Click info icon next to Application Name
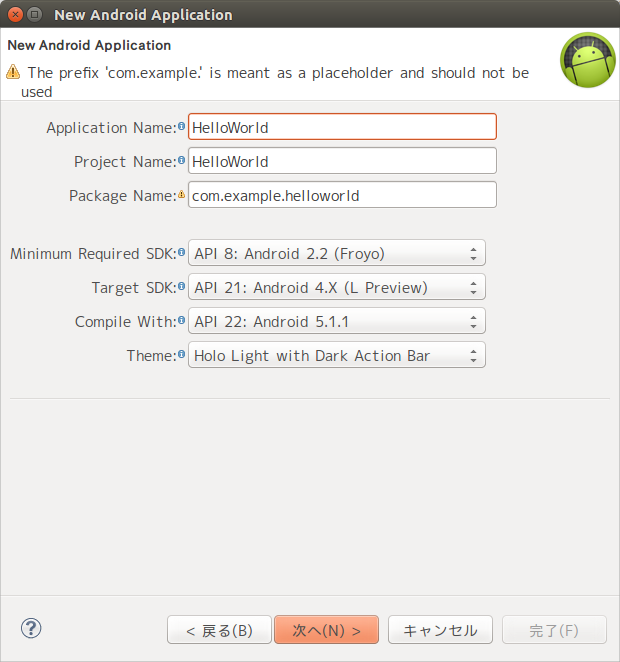 coord(181,126)
